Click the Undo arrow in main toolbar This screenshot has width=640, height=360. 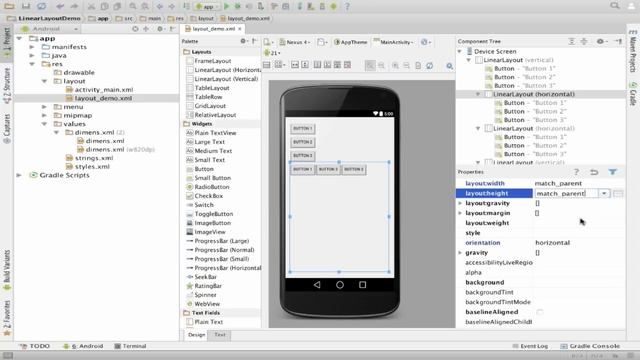(60, 6)
